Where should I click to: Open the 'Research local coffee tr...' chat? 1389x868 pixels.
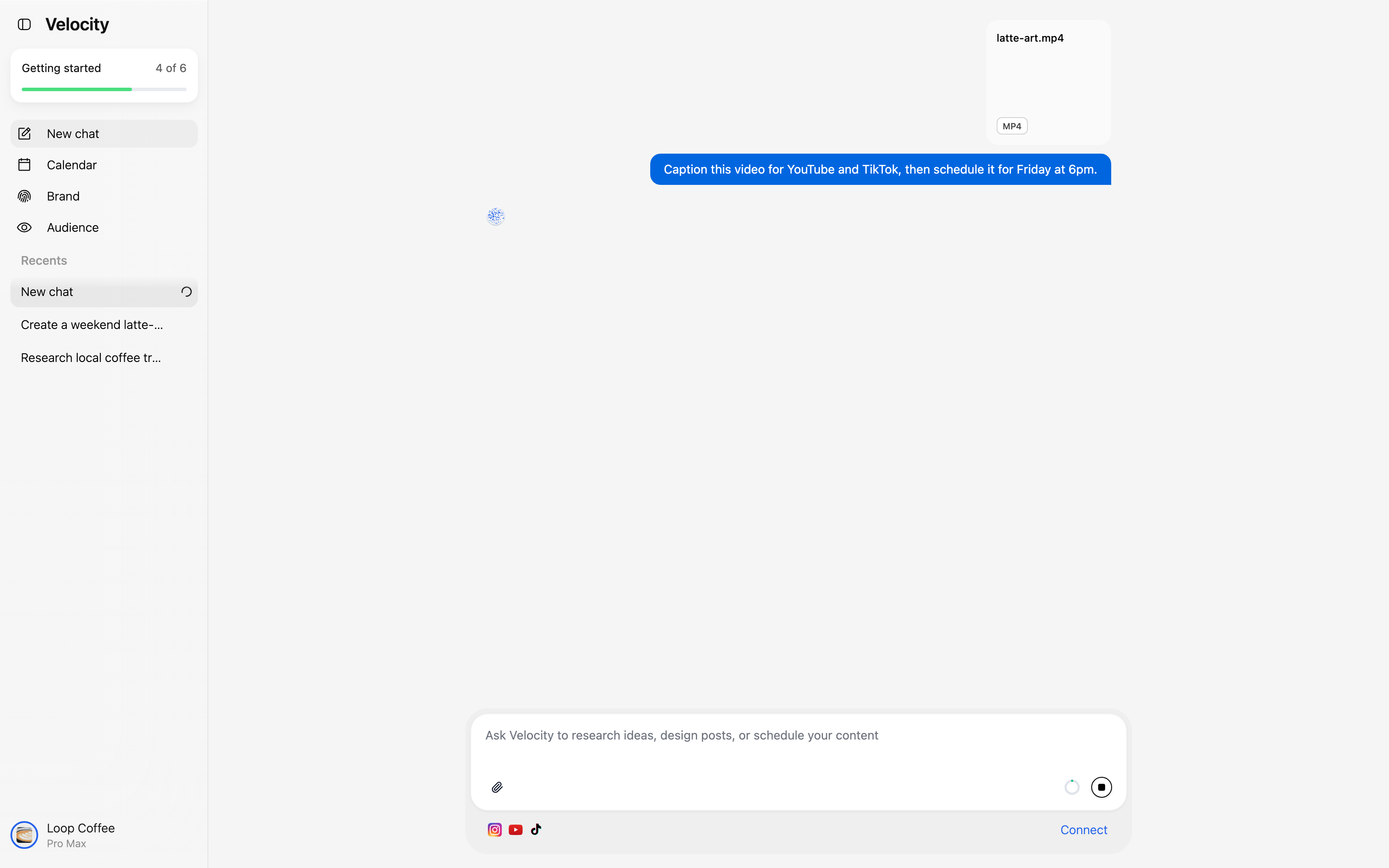(x=104, y=358)
